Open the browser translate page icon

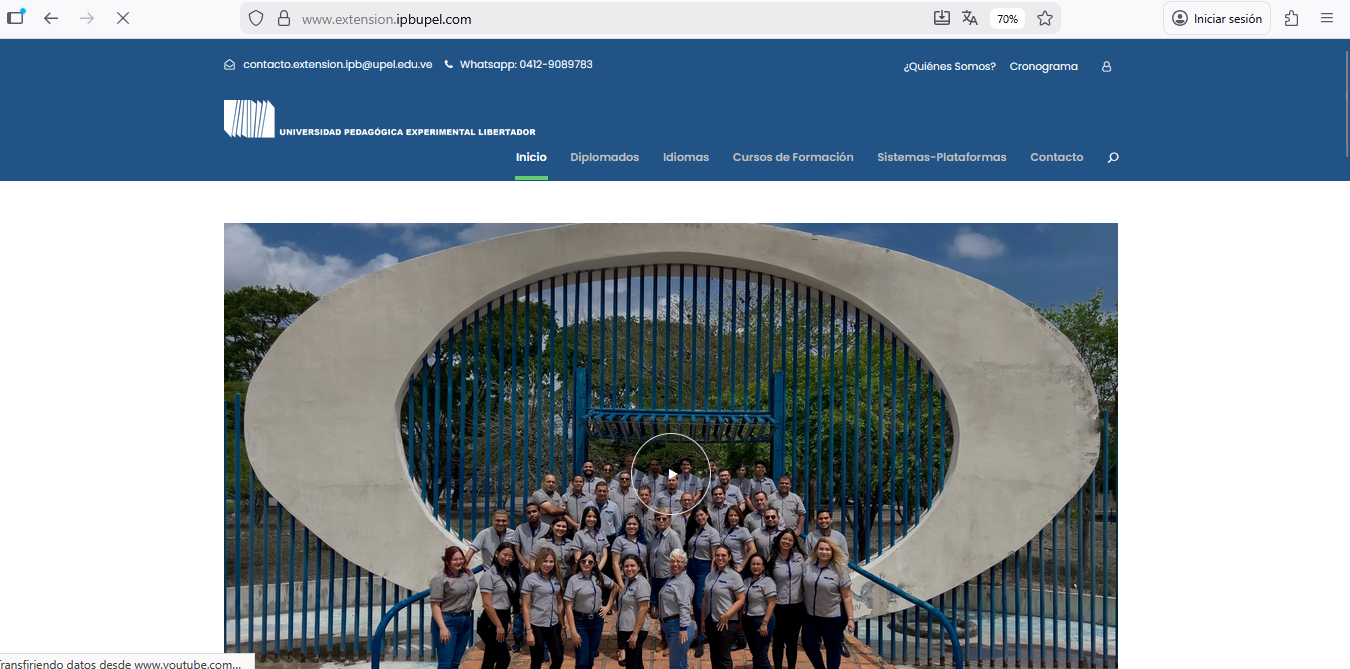pos(970,18)
